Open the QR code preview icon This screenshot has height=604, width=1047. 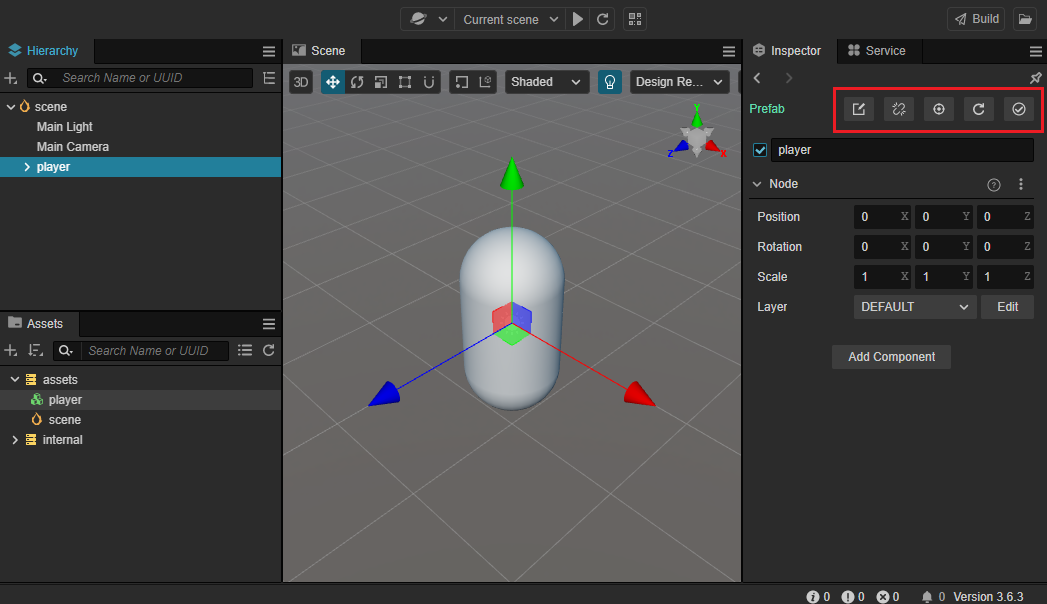[x=634, y=19]
